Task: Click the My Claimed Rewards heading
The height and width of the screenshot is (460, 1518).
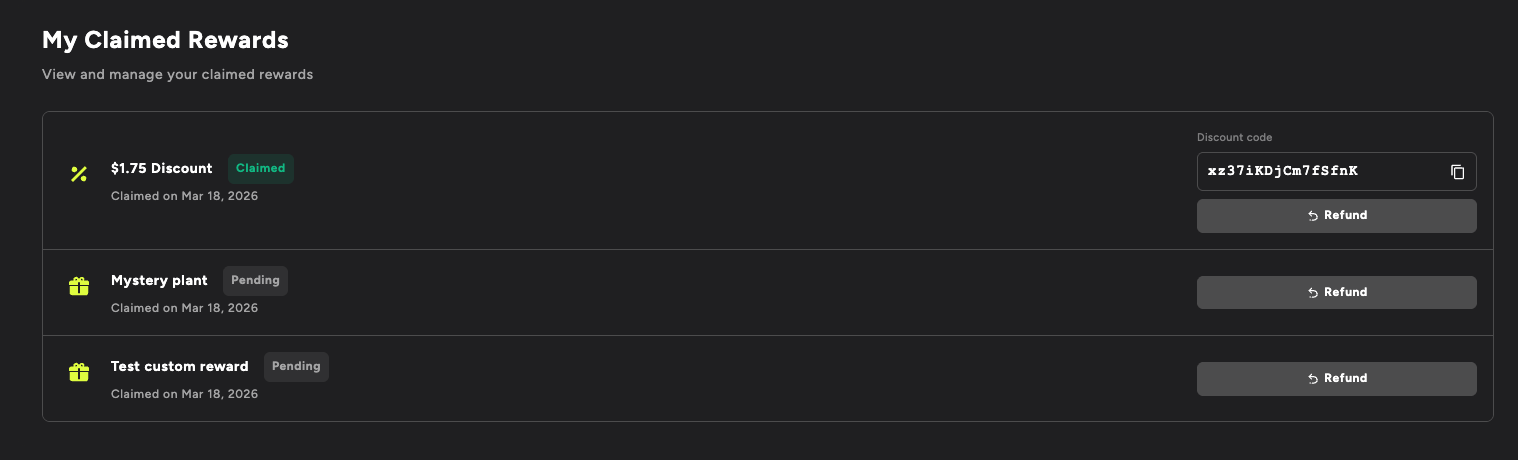Action: pyautogui.click(x=165, y=40)
